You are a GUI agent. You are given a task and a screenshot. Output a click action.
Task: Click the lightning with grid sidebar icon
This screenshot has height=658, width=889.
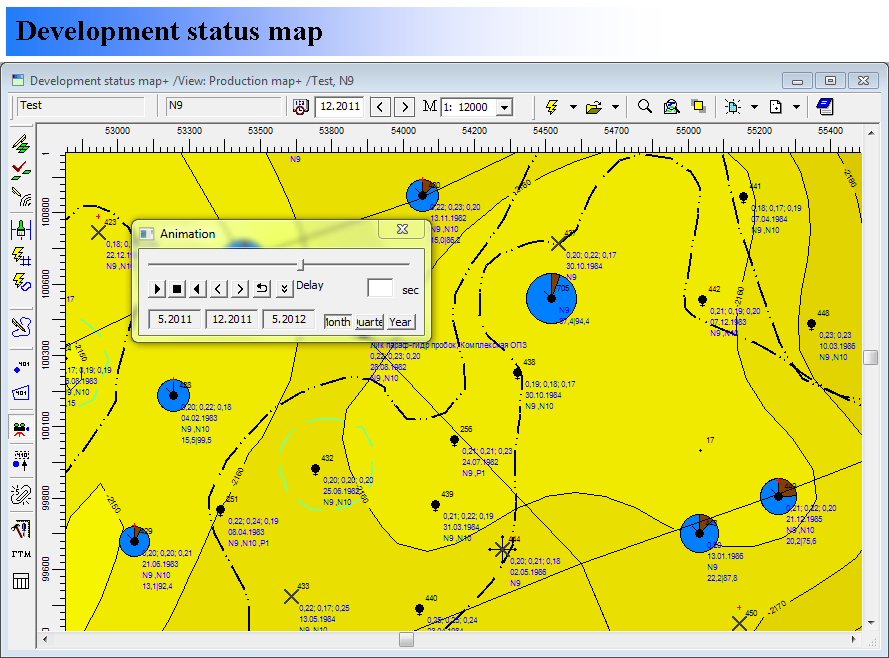pos(21,256)
